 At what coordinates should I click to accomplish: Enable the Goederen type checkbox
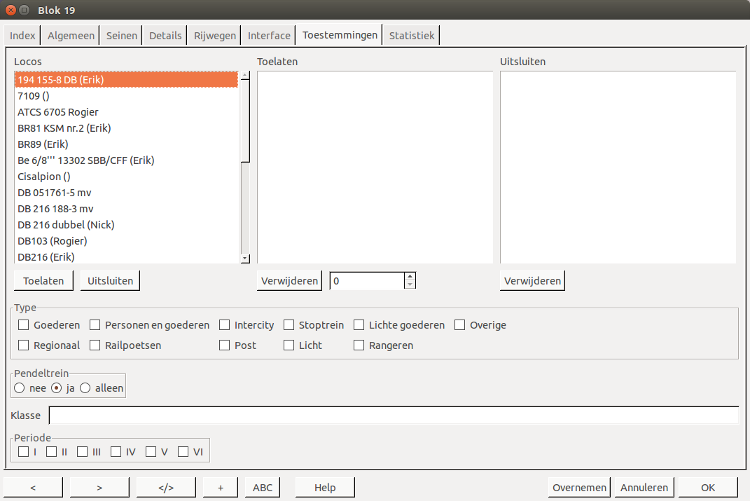pyautogui.click(x=24, y=325)
